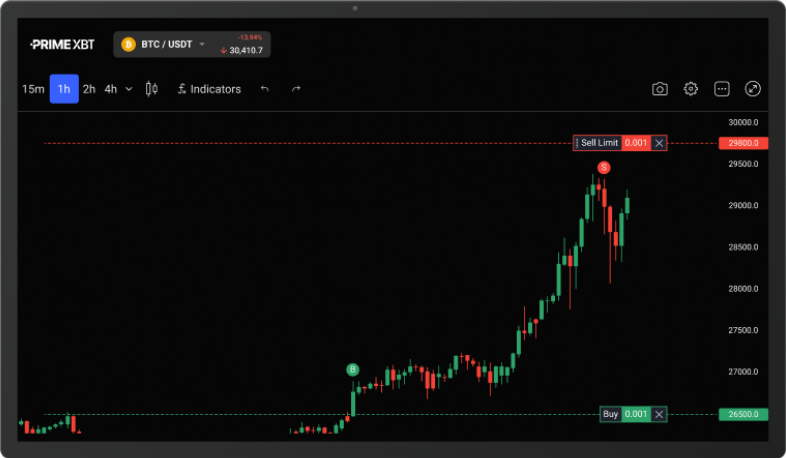The image size is (786, 458).
Task: Select the 2h timeframe
Action: [89, 89]
